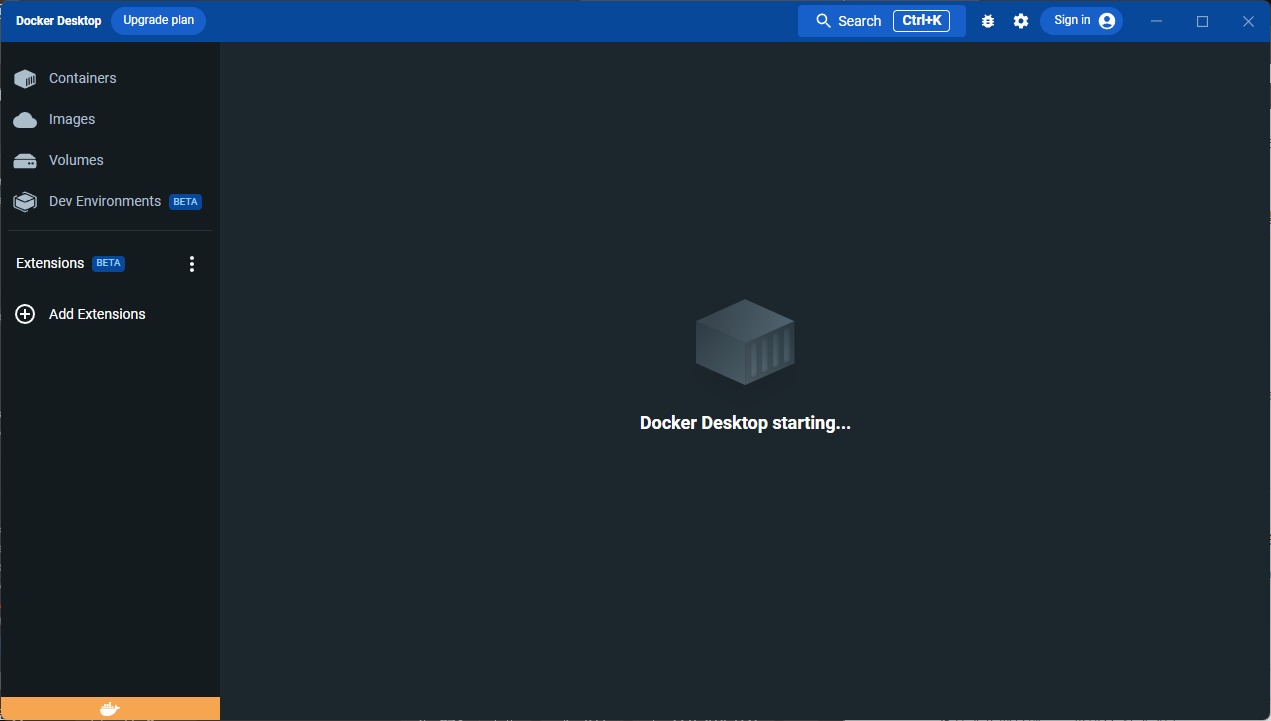Image resolution: width=1271 pixels, height=721 pixels.
Task: Open Settings via the gear icon
Action: [x=1020, y=21]
